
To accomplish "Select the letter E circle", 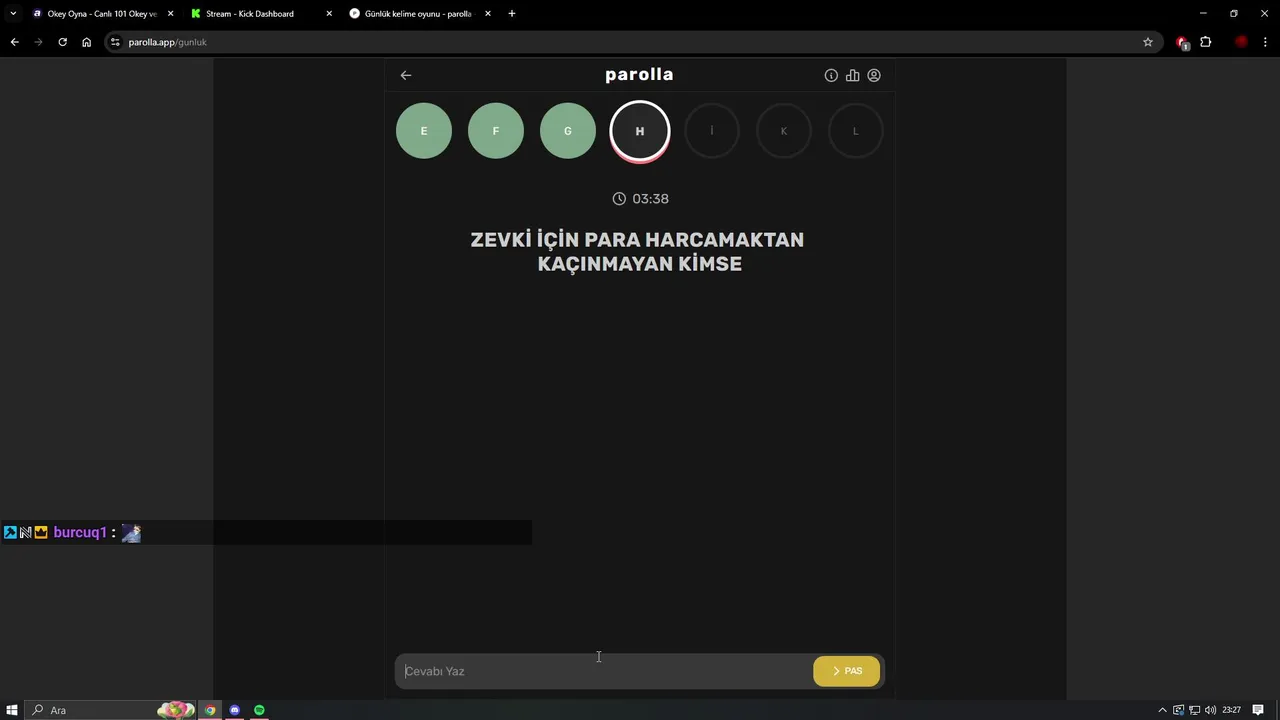I will pyautogui.click(x=424, y=131).
